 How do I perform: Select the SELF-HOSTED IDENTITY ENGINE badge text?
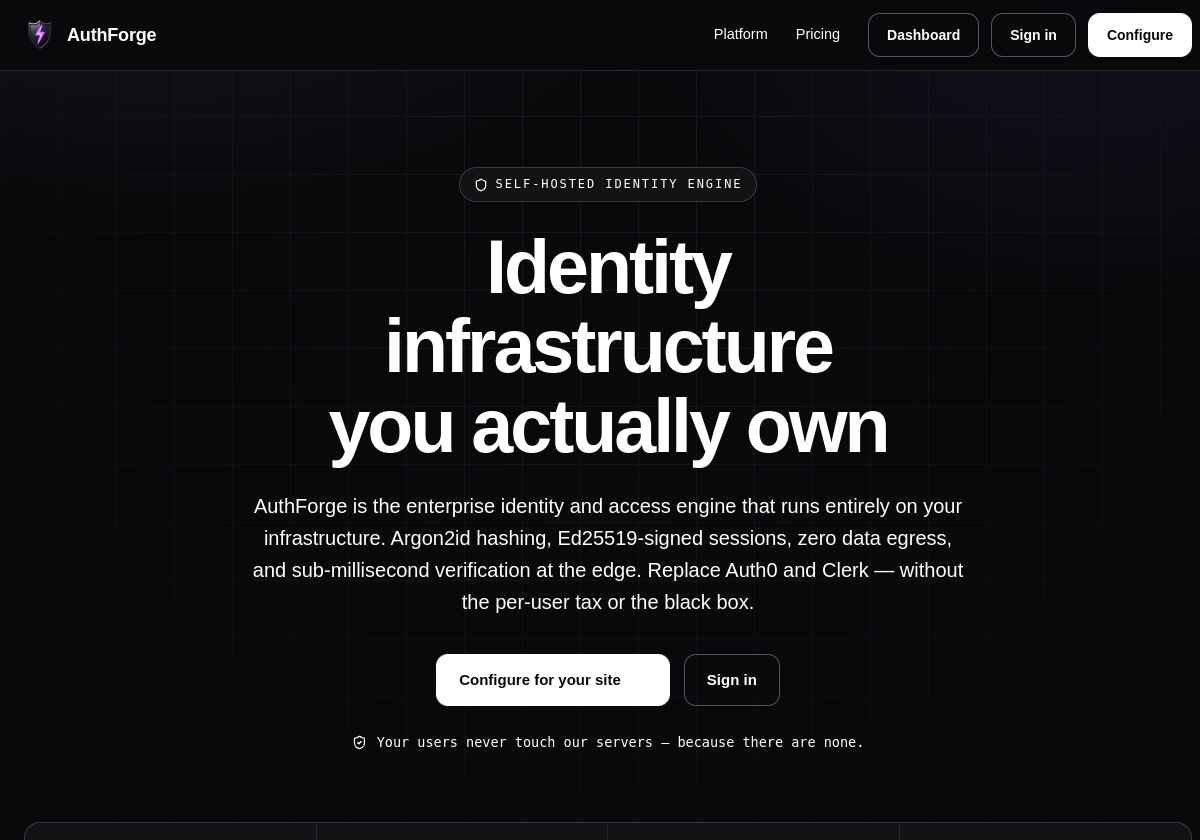619,184
